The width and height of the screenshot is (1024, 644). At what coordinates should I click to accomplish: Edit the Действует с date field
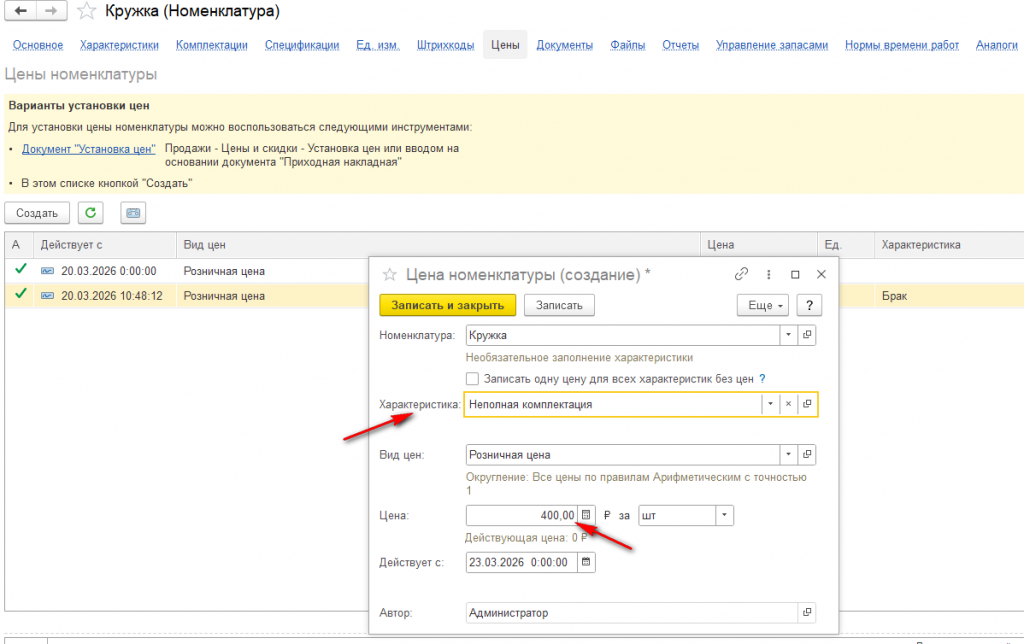click(522, 562)
